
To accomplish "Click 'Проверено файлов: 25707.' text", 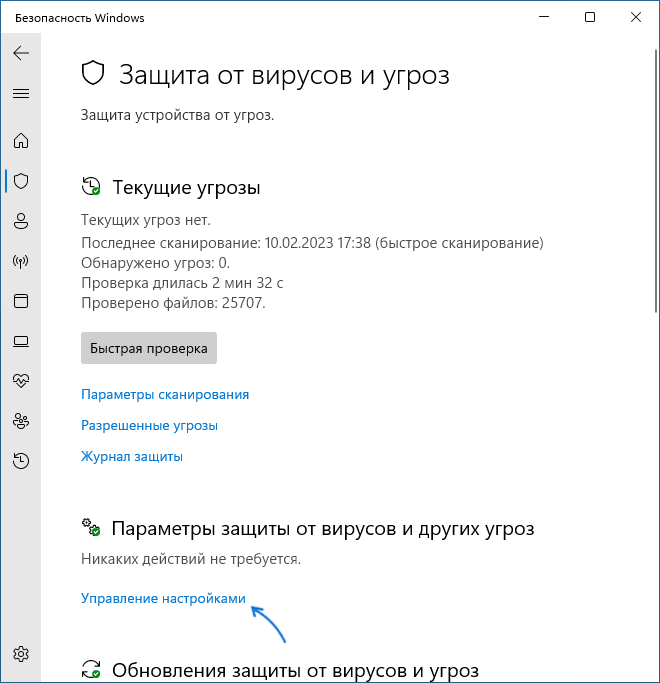I will click(173, 303).
